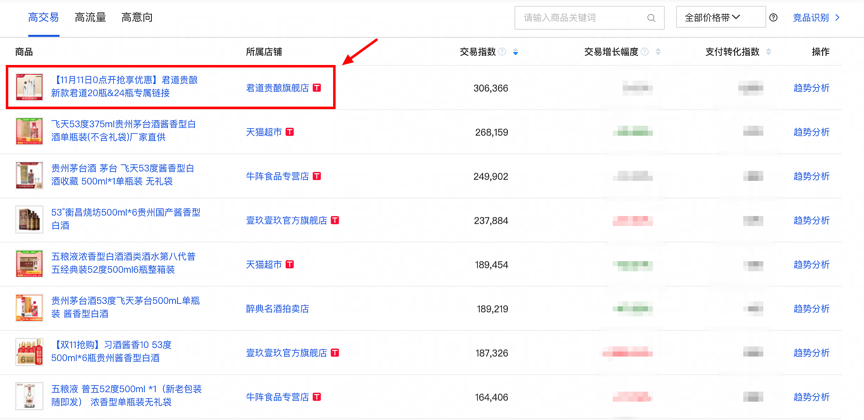The height and width of the screenshot is (420, 864).
Task: Click thumbnail of 习酒酱香10 product
Action: coord(29,353)
